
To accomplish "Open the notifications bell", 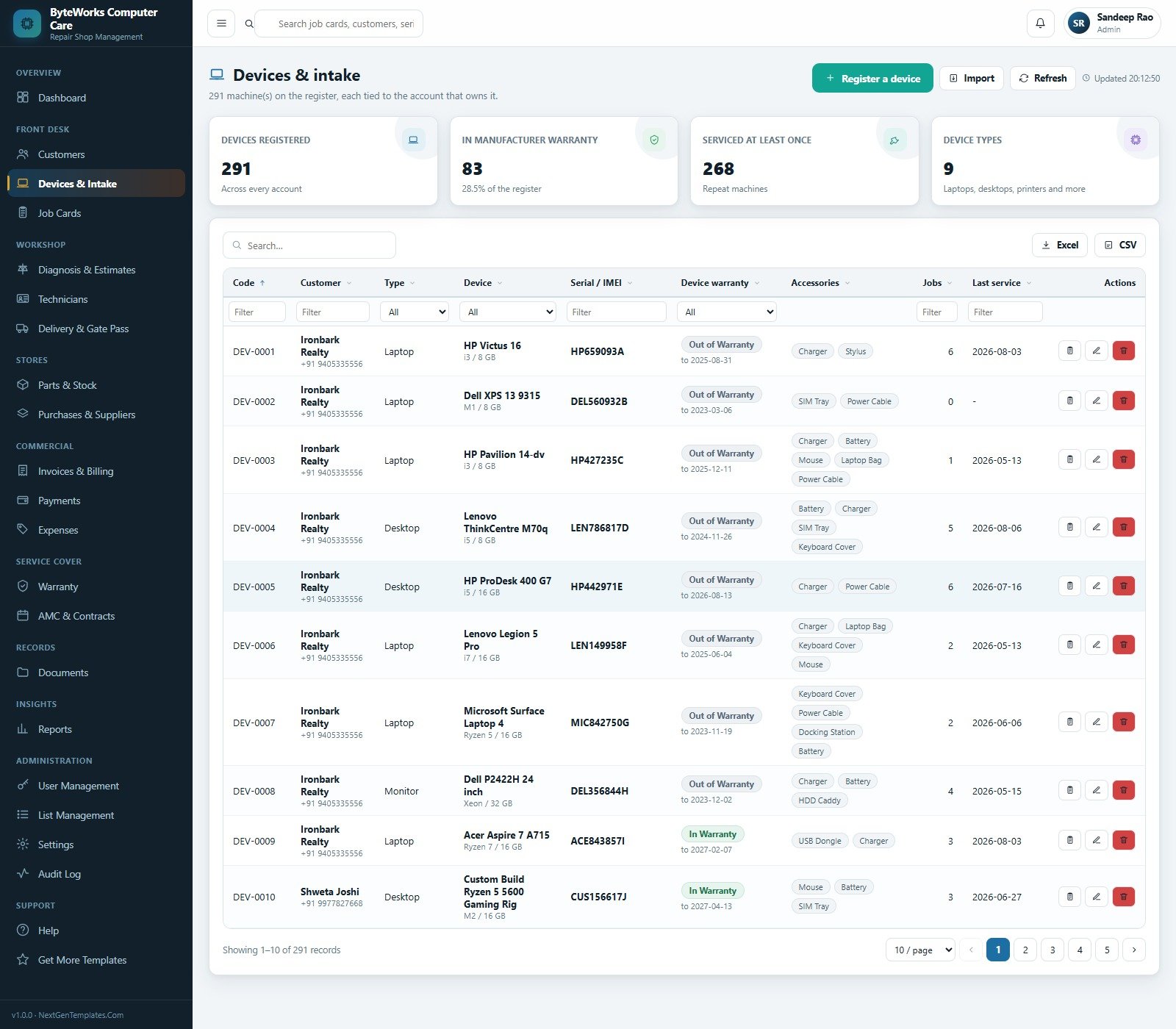I will pos(1040,24).
